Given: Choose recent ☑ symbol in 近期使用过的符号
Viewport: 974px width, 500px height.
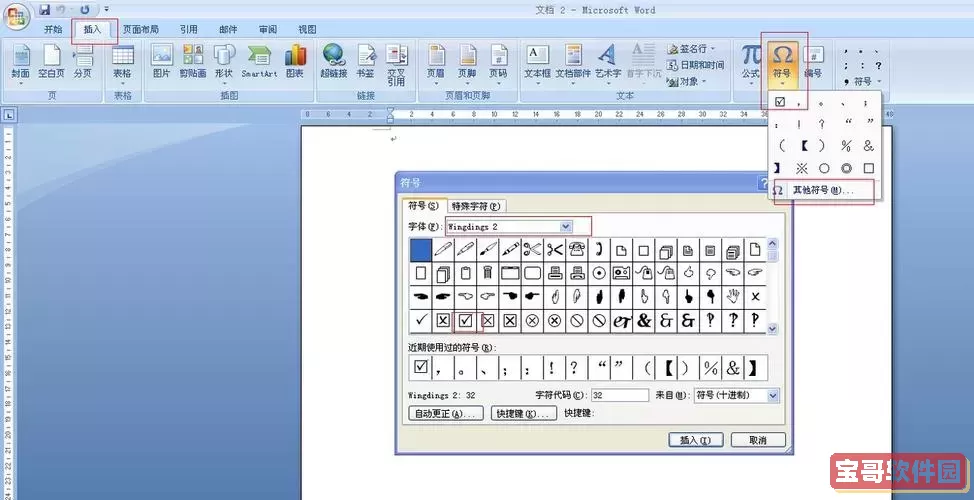Looking at the screenshot, I should point(421,367).
